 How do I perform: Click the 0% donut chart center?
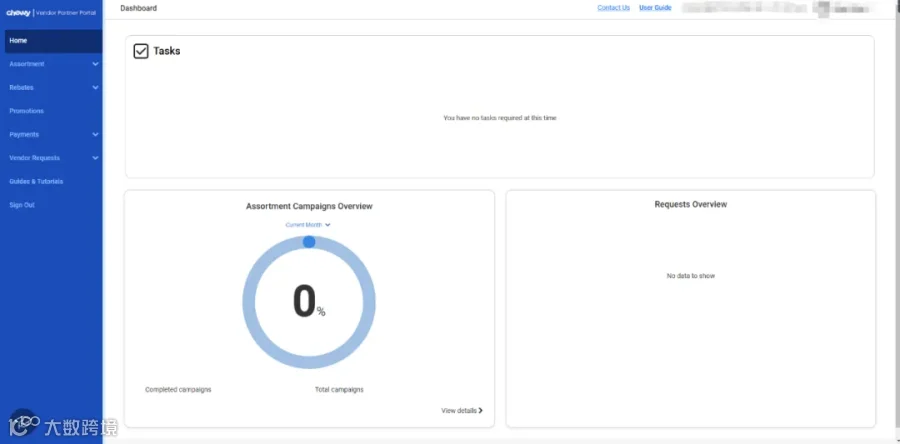tap(309, 302)
